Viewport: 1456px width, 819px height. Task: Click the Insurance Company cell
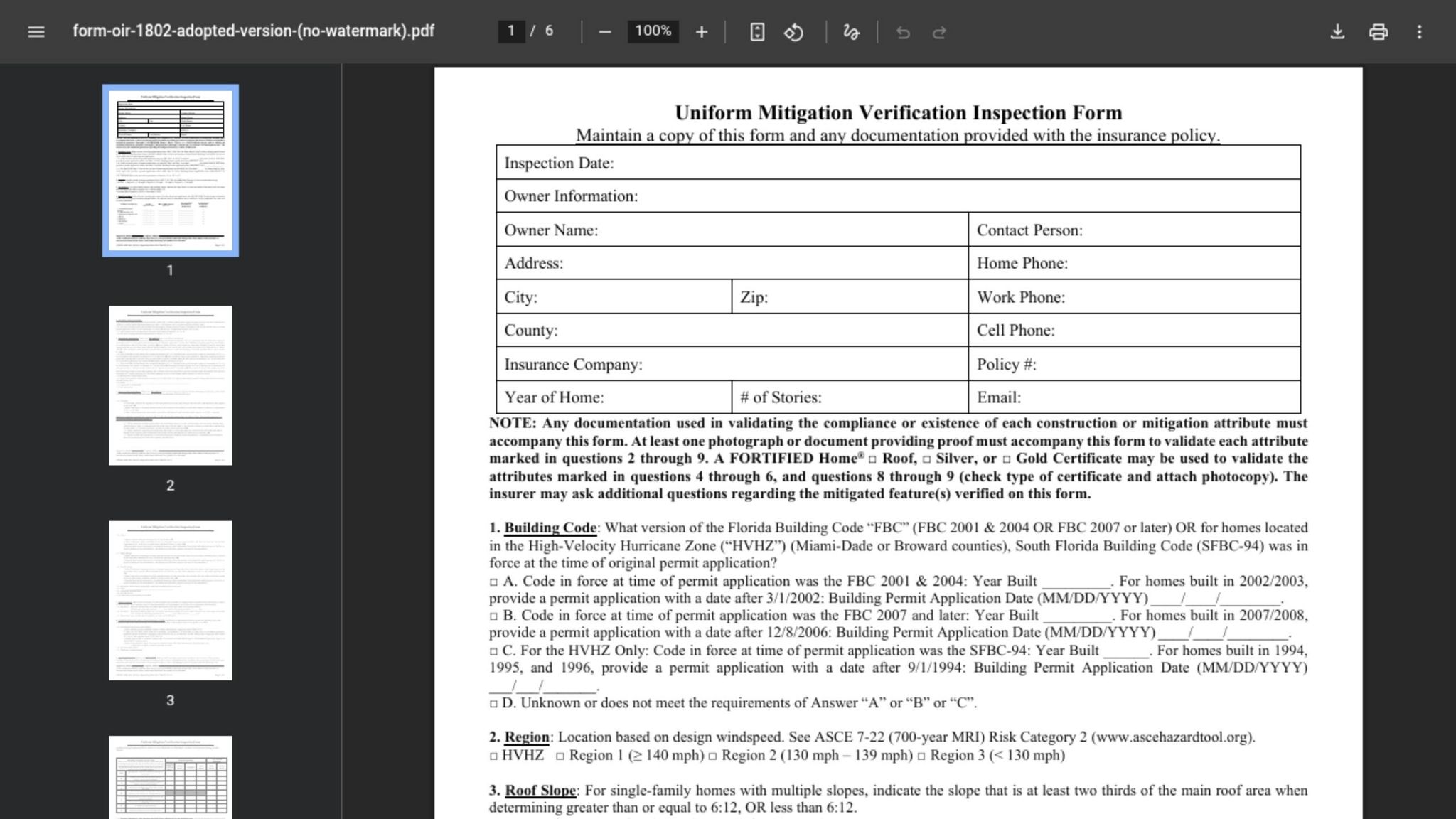tap(732, 364)
